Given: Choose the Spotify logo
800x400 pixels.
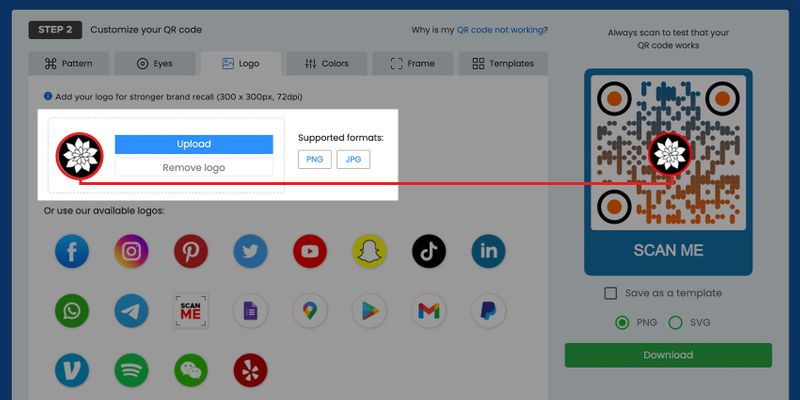Looking at the screenshot, I should [x=131, y=370].
